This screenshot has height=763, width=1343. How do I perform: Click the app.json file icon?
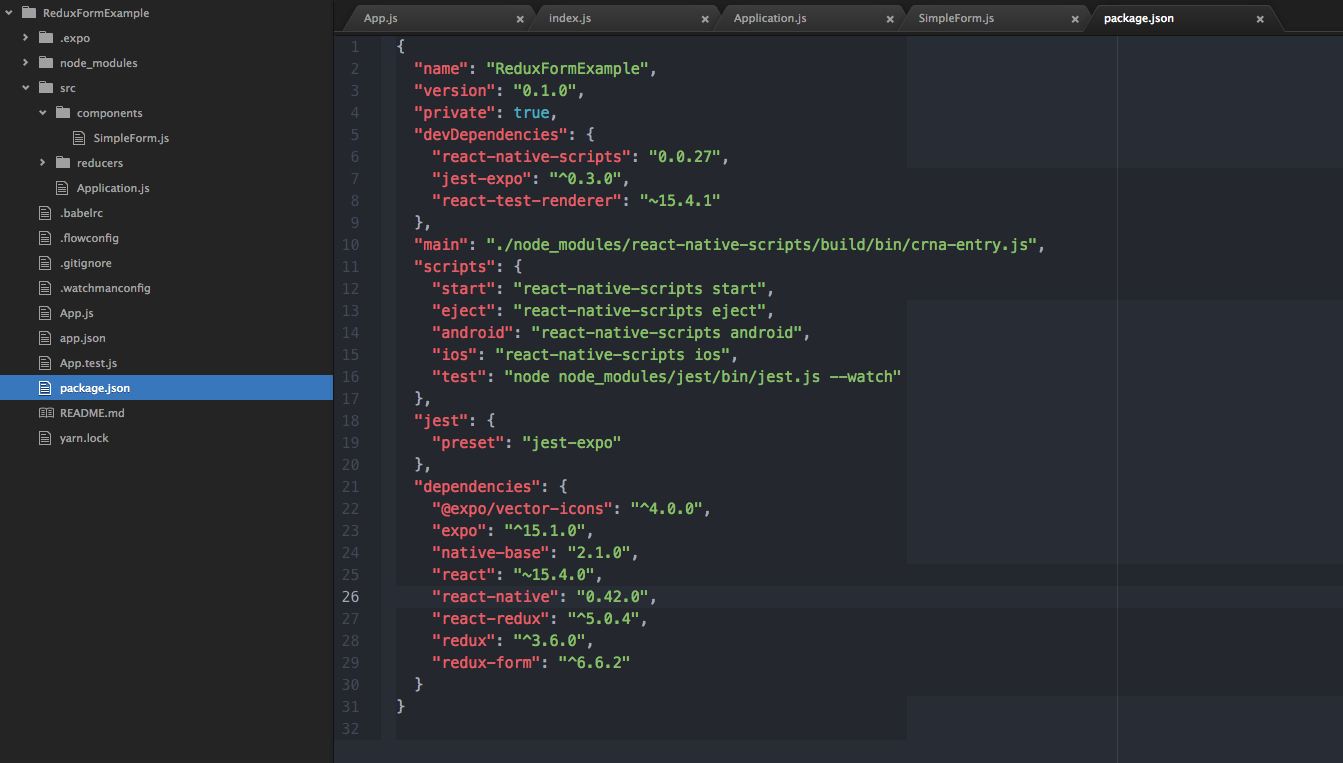click(44, 337)
